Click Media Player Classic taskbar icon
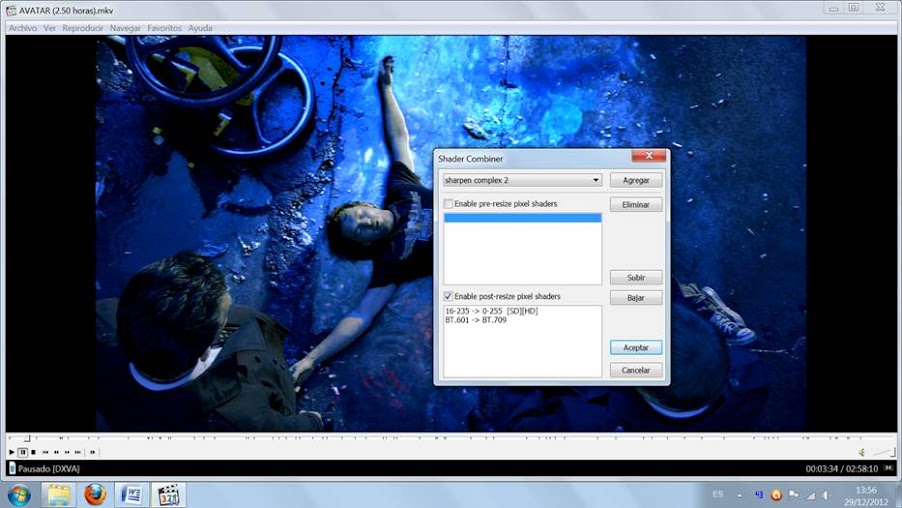This screenshot has height=508, width=902. (169, 495)
